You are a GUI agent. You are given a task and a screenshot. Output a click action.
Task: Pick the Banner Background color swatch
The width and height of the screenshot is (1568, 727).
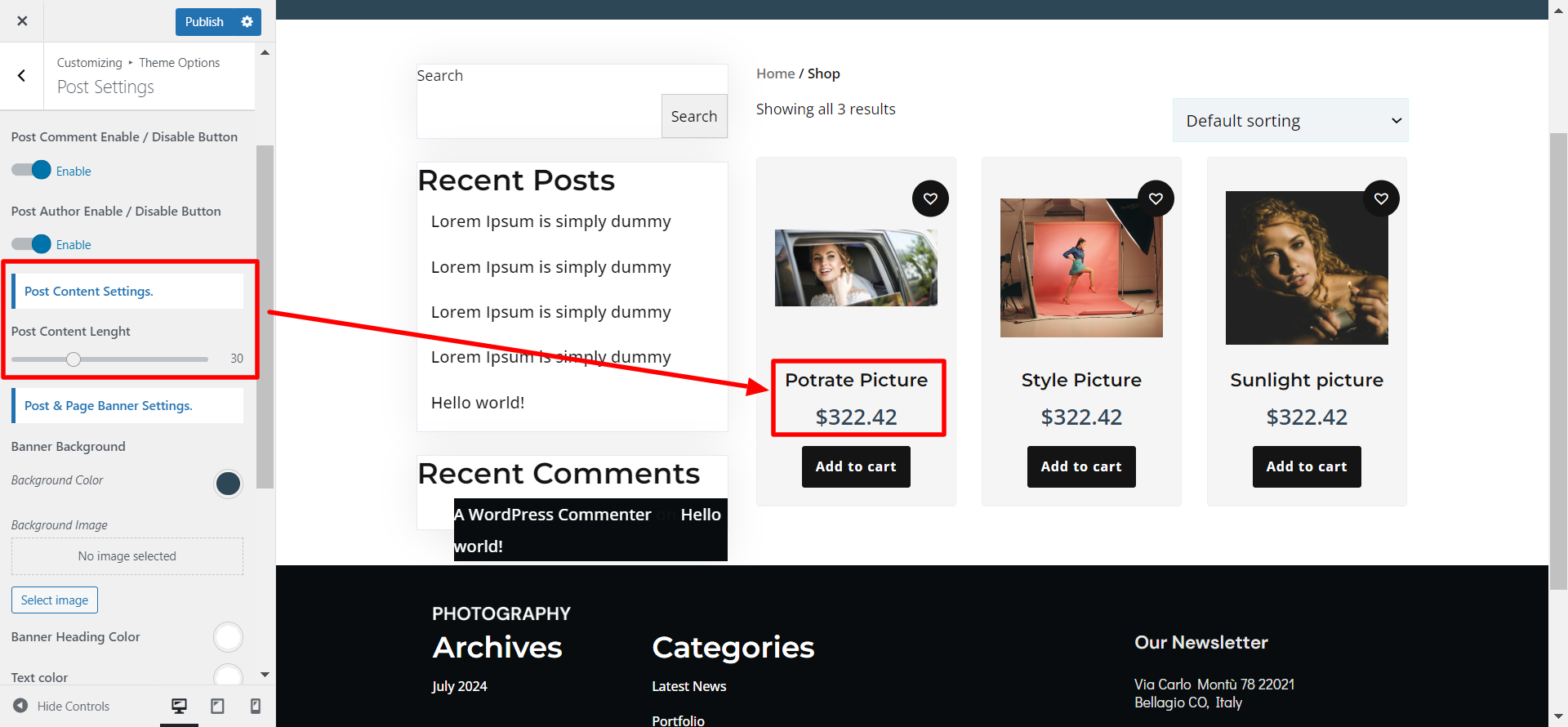[x=228, y=484]
